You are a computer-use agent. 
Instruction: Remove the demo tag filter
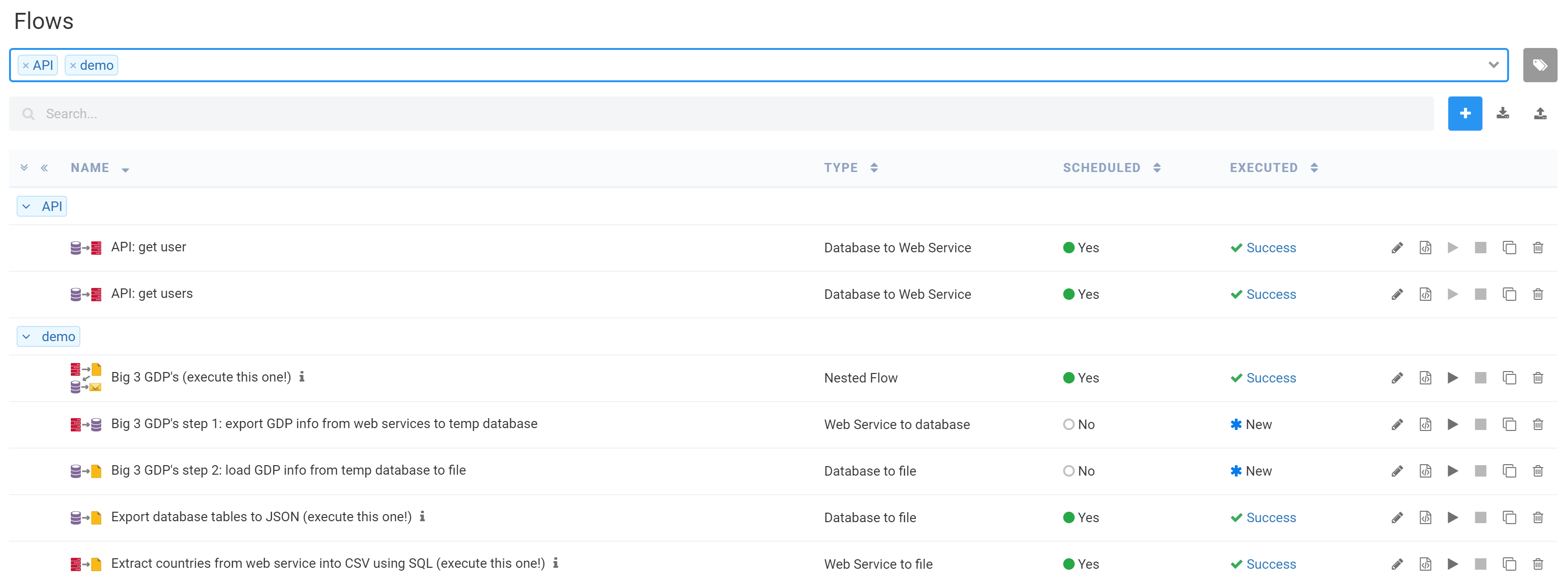[73, 66]
